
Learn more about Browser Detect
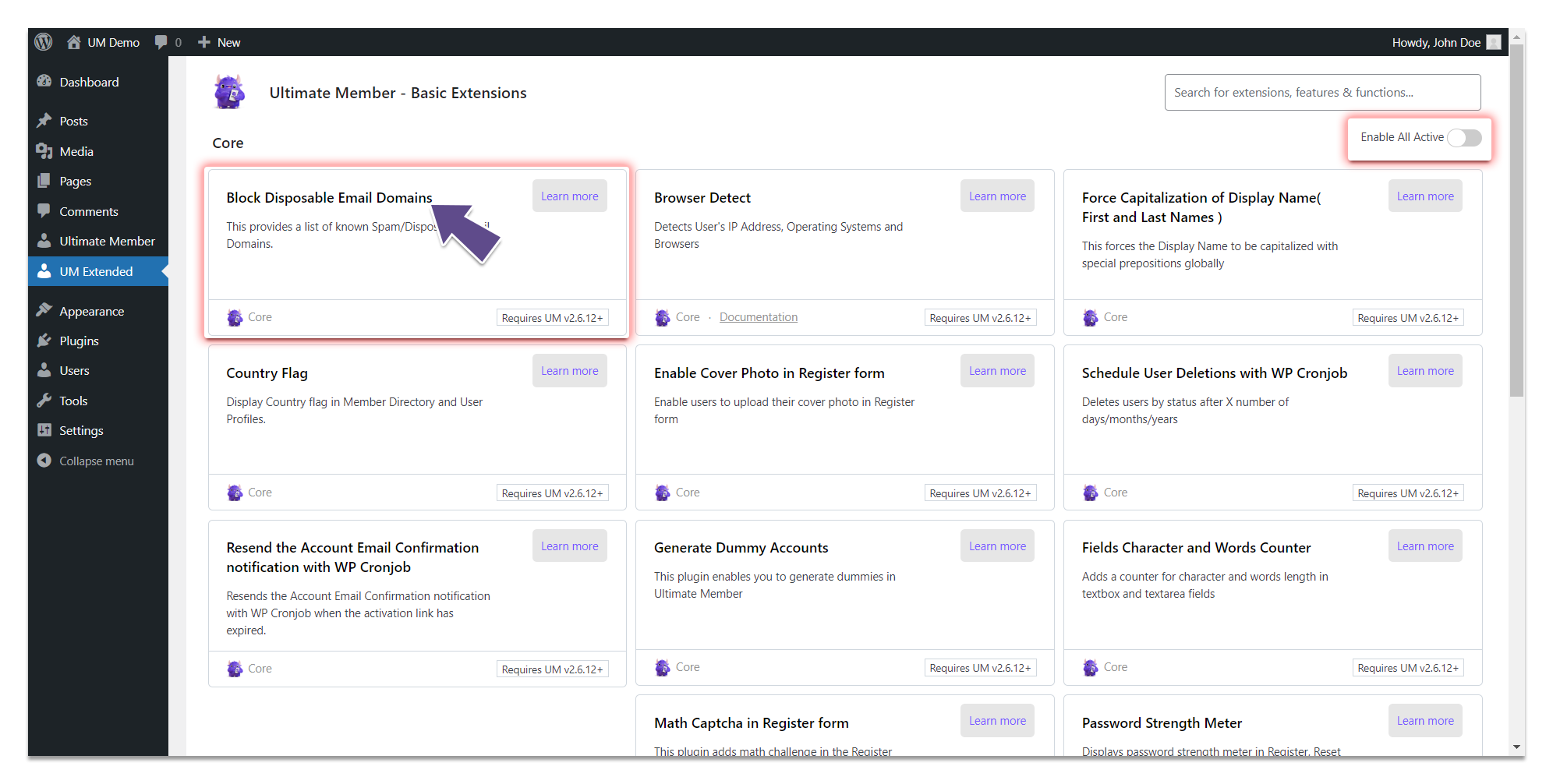click(x=997, y=196)
